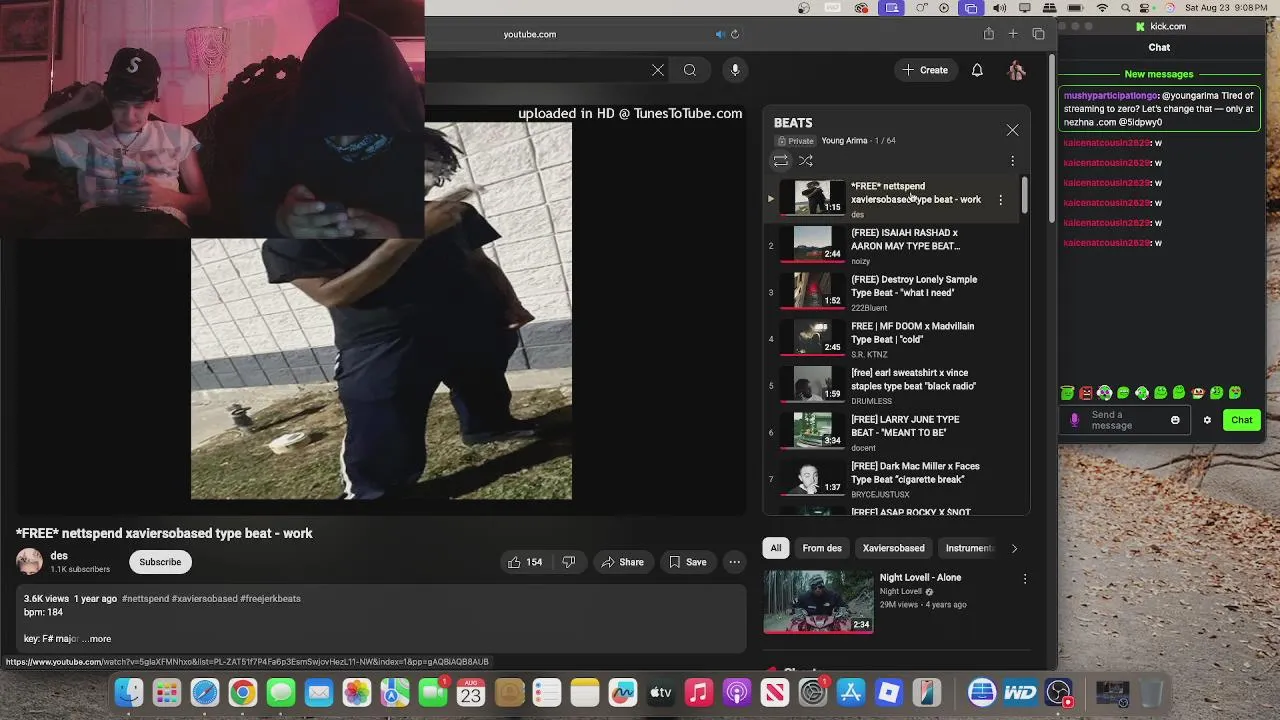Screen dimensions: 1280x720
Task: Open Spotlight search in menu bar
Action: point(1123,8)
